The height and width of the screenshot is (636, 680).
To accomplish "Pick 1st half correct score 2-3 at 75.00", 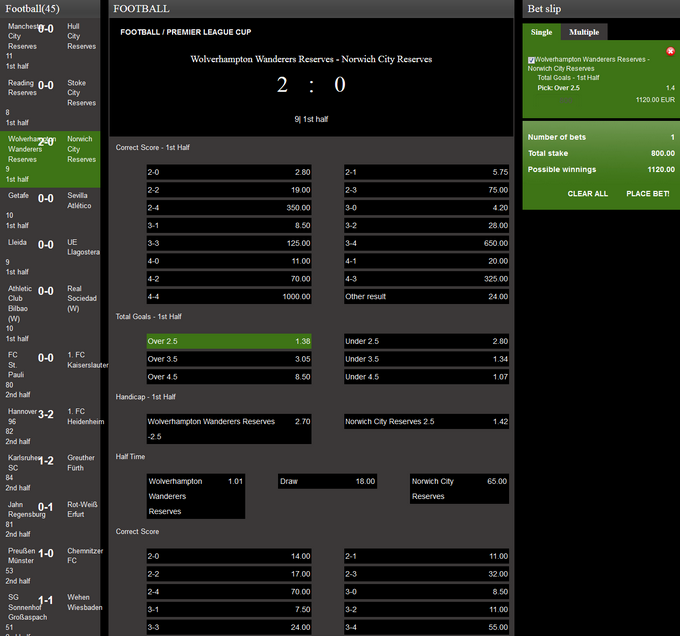I will click(426, 190).
